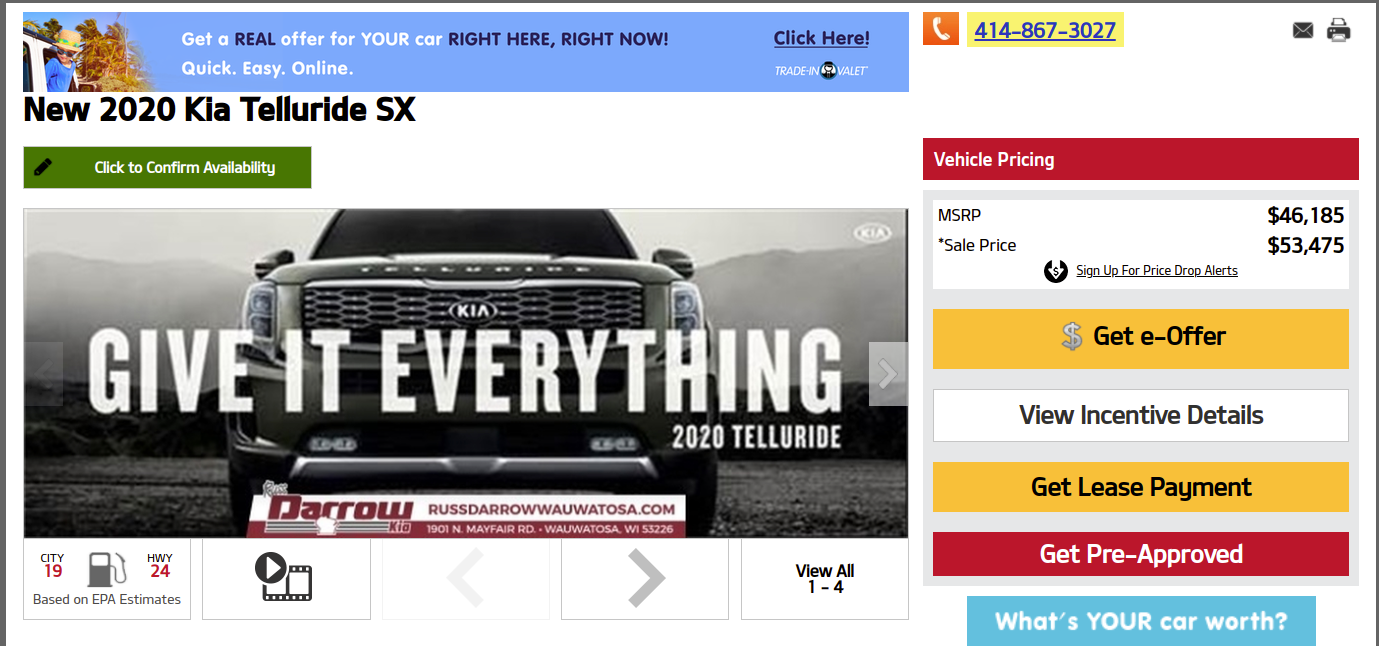The width and height of the screenshot is (1379, 646).
Task: Click the orange phone icon
Action: 940,29
